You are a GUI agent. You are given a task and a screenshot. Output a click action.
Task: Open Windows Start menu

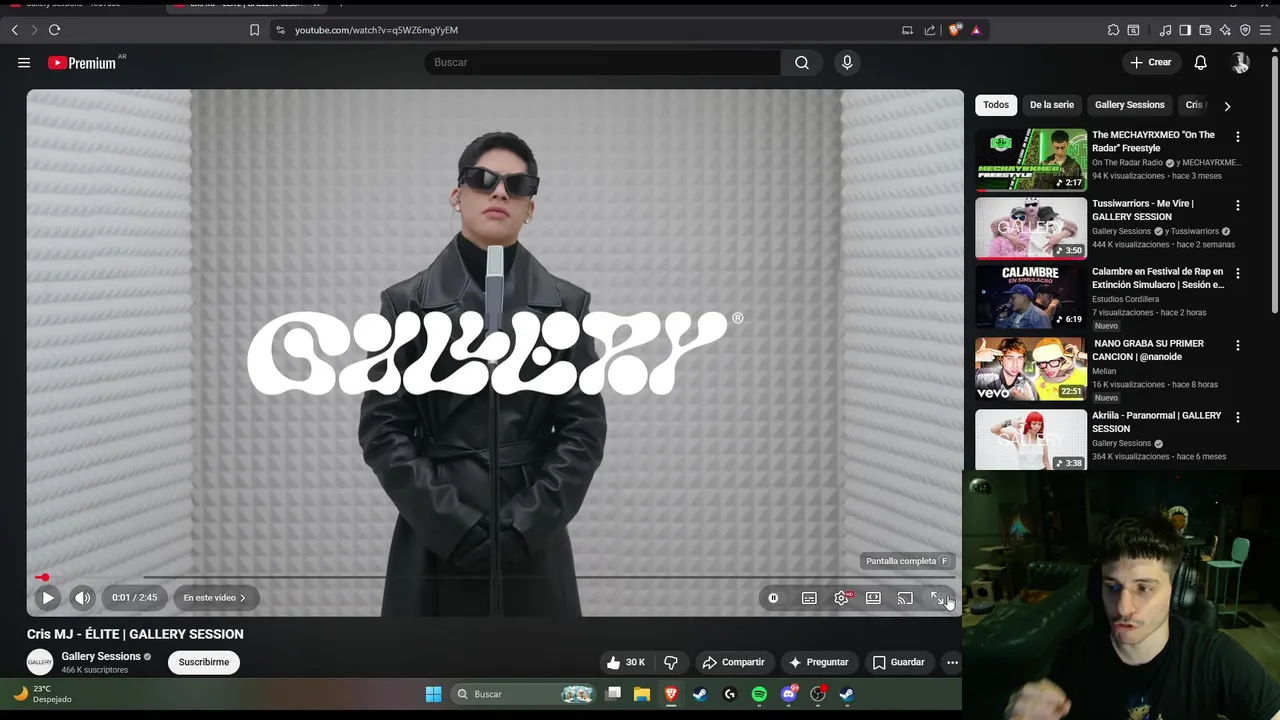(x=433, y=694)
